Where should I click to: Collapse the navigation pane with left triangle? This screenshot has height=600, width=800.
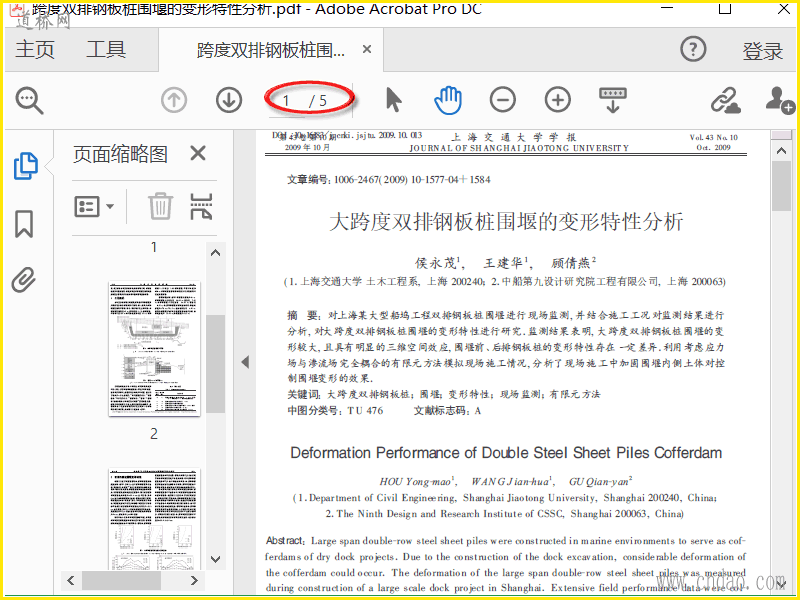click(245, 362)
